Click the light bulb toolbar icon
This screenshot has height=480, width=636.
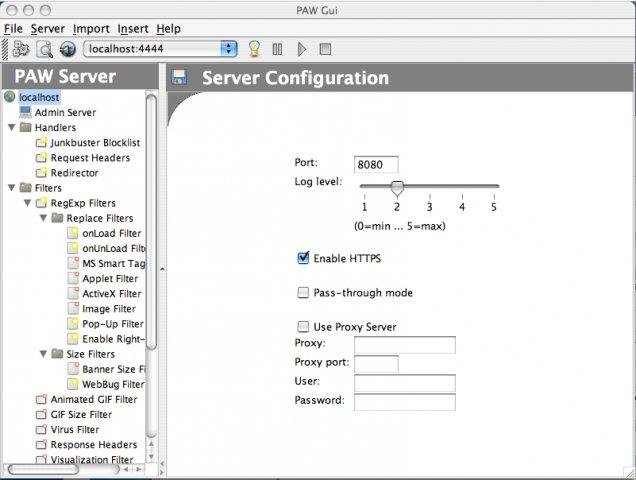click(x=254, y=49)
